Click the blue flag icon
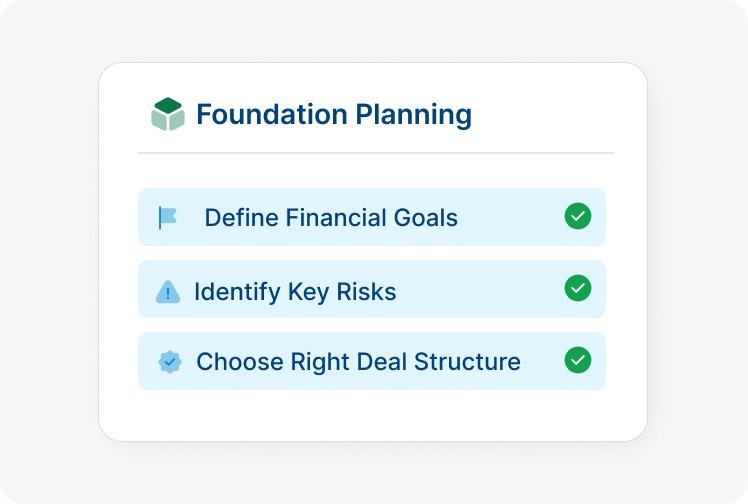The height and width of the screenshot is (504, 748). click(168, 217)
